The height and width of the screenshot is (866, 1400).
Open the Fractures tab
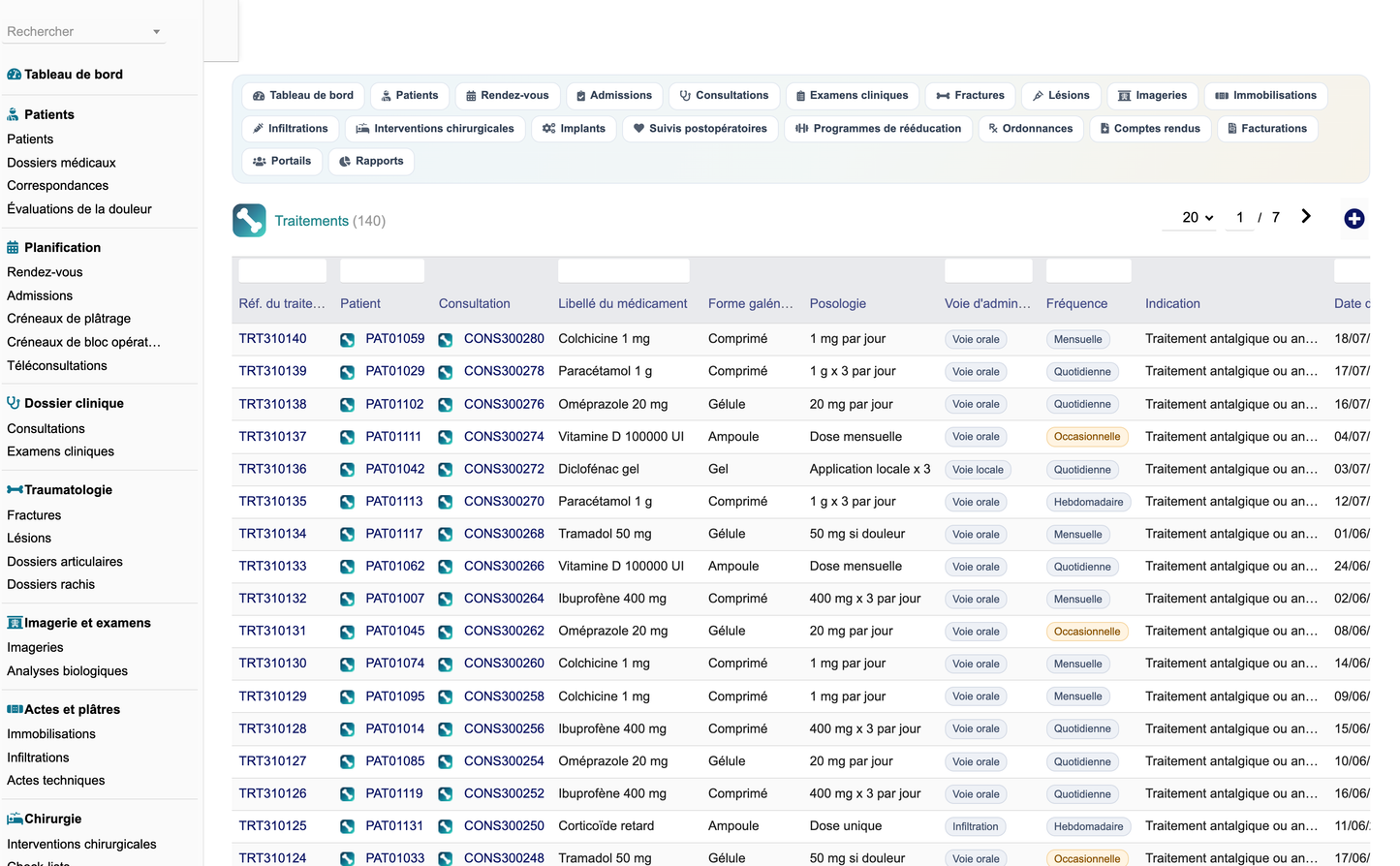click(x=971, y=96)
